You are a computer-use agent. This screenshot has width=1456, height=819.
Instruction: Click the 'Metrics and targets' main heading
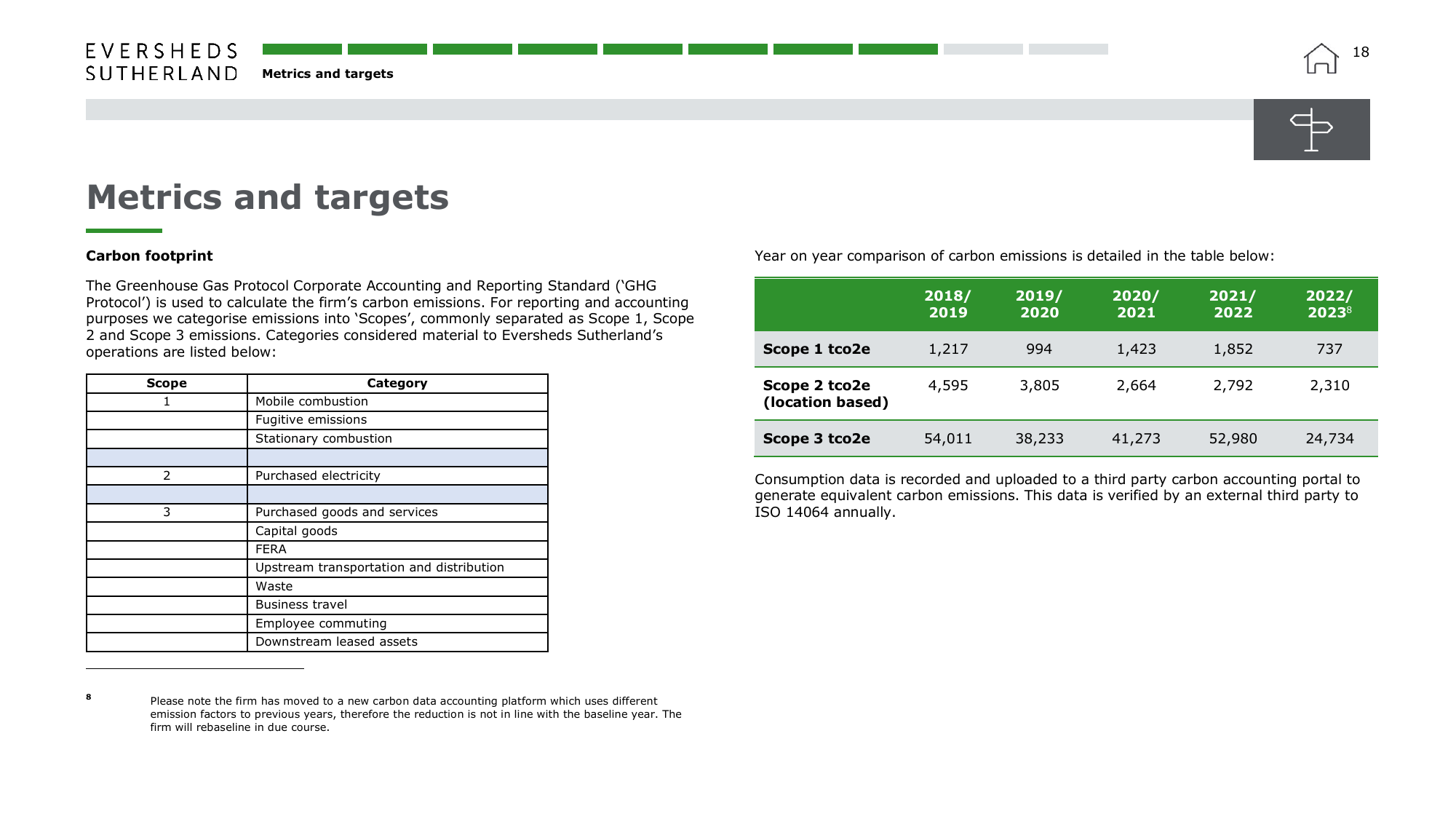[x=268, y=198]
